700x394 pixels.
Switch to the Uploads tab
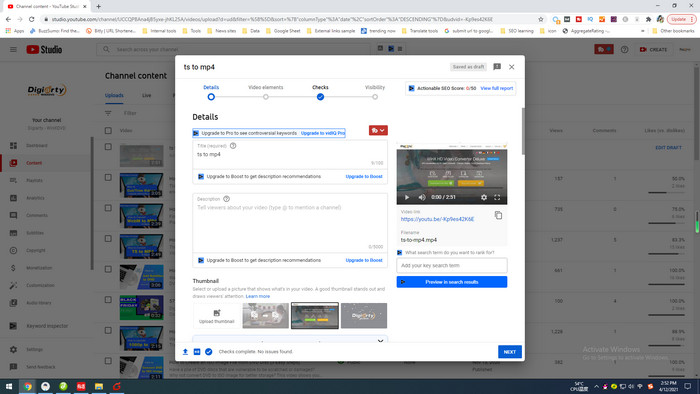pyautogui.click(x=114, y=95)
